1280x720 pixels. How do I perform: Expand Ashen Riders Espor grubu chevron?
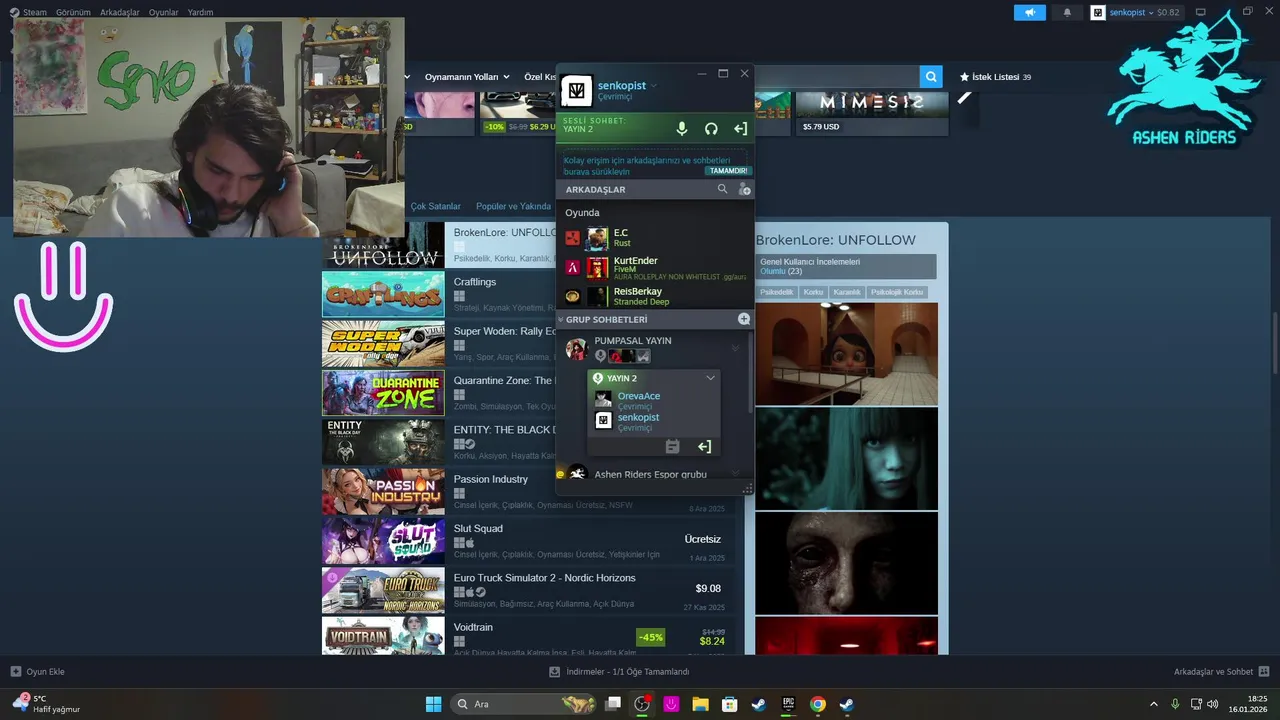point(735,474)
